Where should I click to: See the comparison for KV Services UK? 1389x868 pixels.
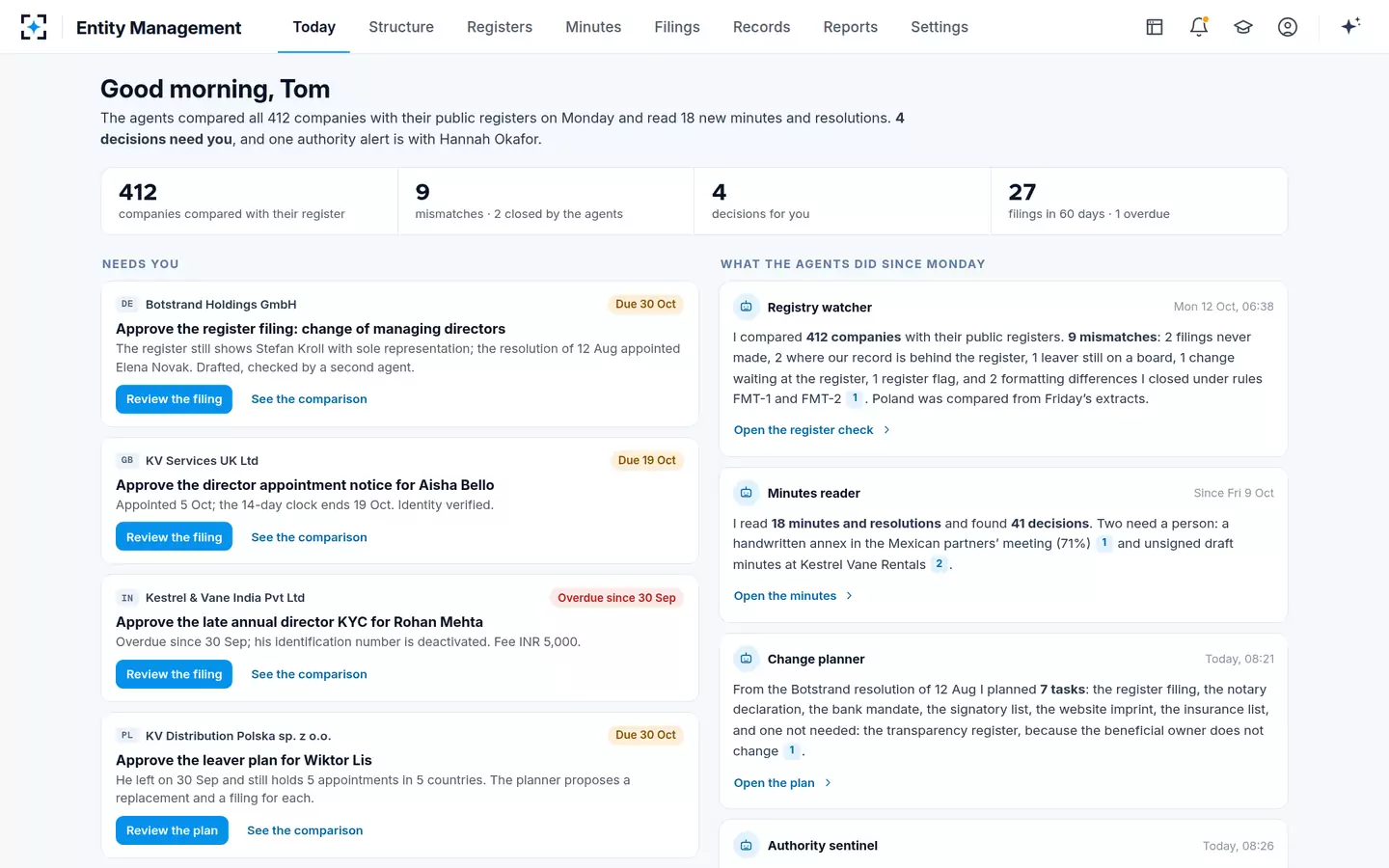(x=309, y=537)
